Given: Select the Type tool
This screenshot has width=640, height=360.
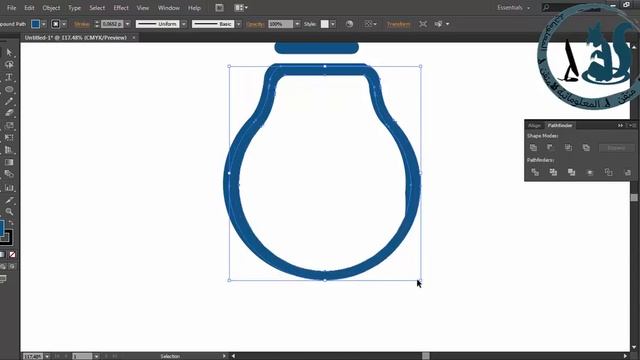Looking at the screenshot, I should (9, 77).
